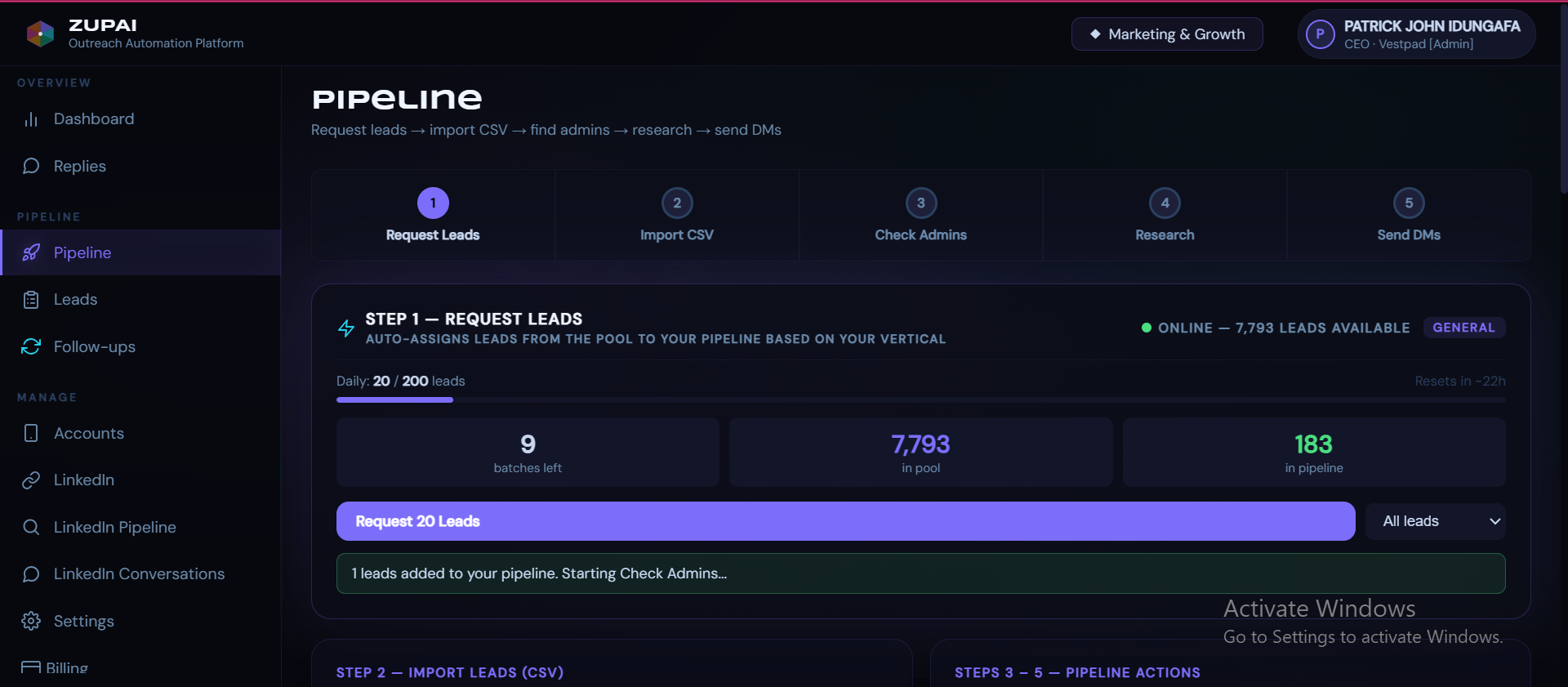Click the Leads clipboard icon
This screenshot has height=687, width=1568.
31,300
